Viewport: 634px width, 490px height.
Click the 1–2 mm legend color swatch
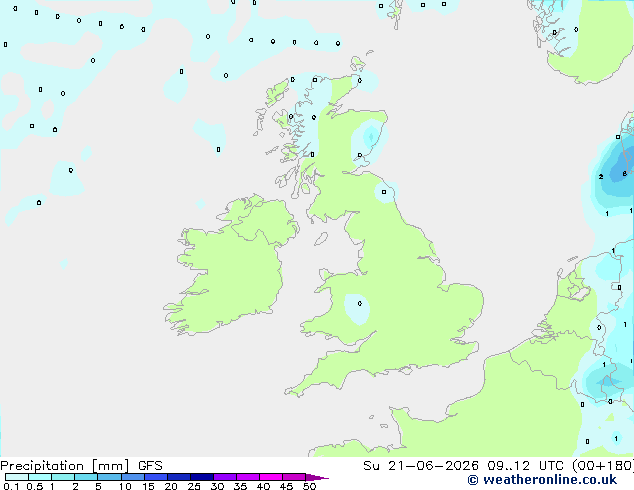[x=63, y=477]
